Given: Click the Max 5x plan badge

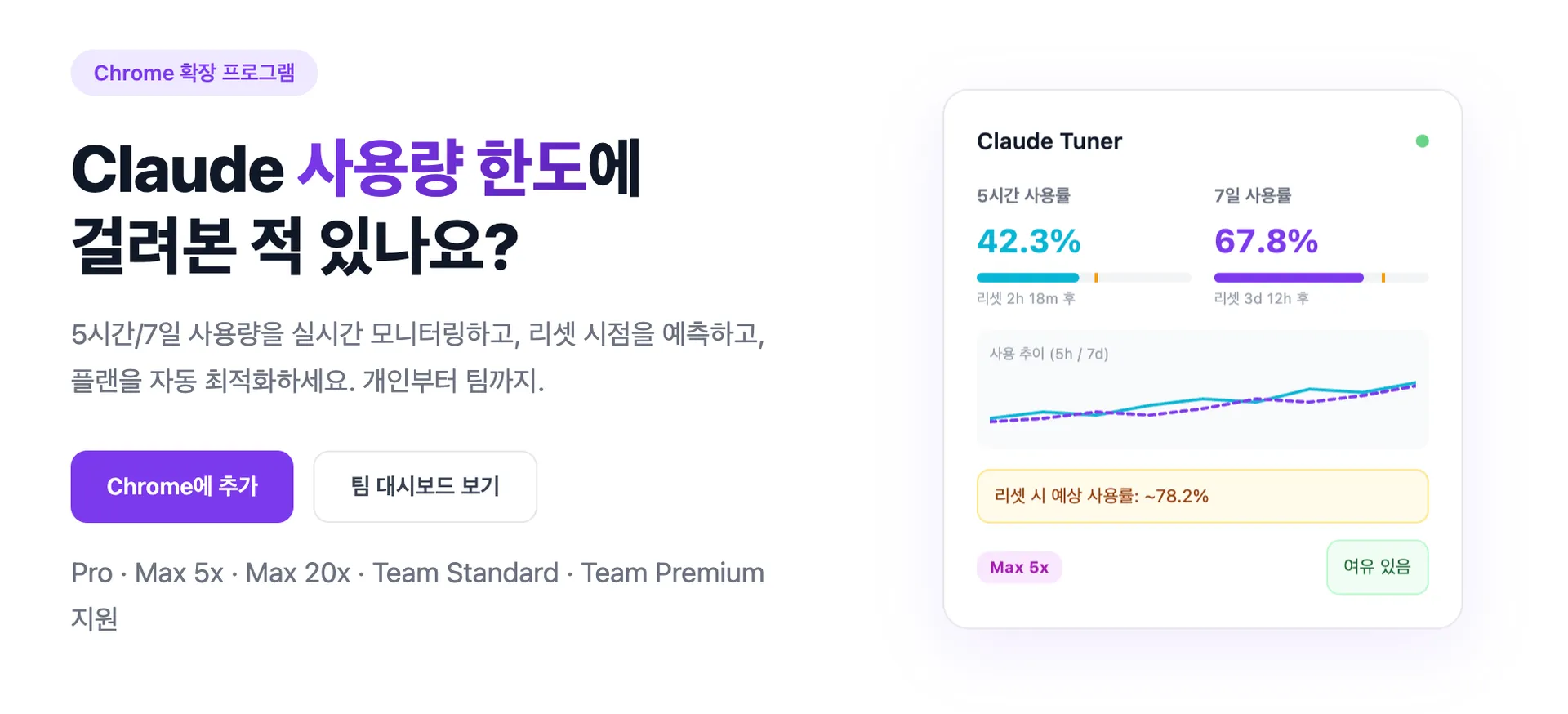Looking at the screenshot, I should point(1019,567).
